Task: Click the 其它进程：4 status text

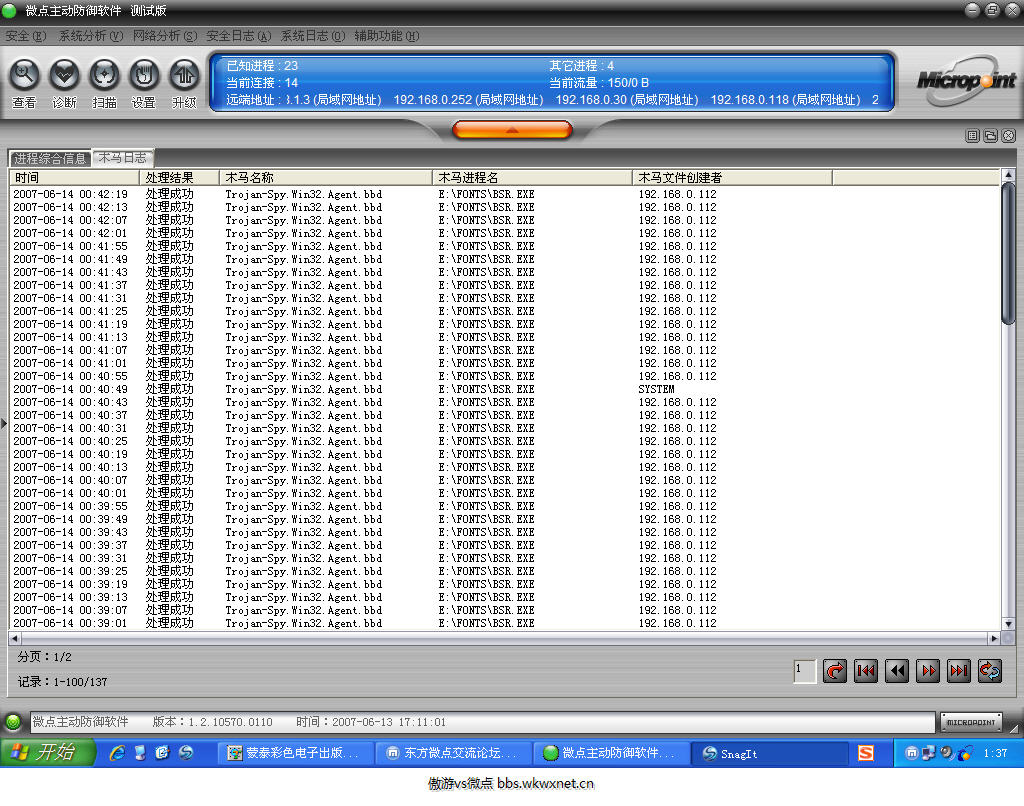Action: [581, 66]
